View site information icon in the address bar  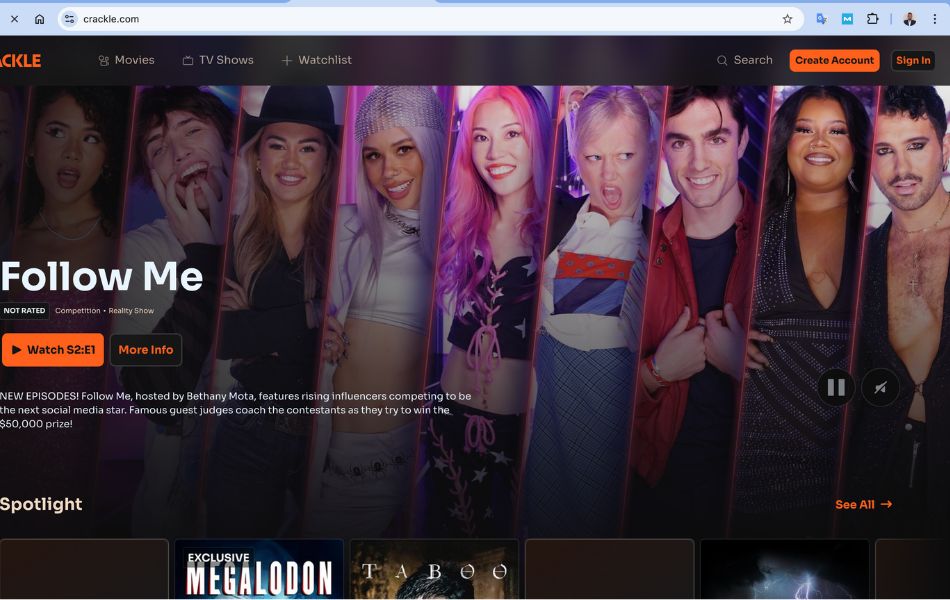click(70, 19)
